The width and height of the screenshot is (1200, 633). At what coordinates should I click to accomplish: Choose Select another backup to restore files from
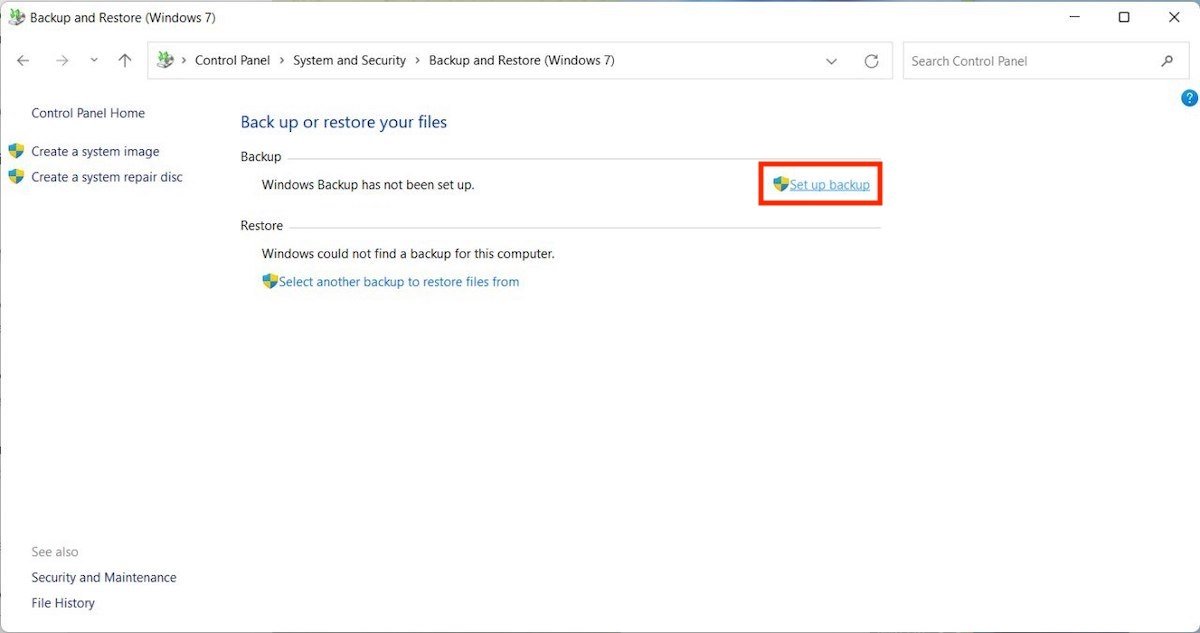399,282
